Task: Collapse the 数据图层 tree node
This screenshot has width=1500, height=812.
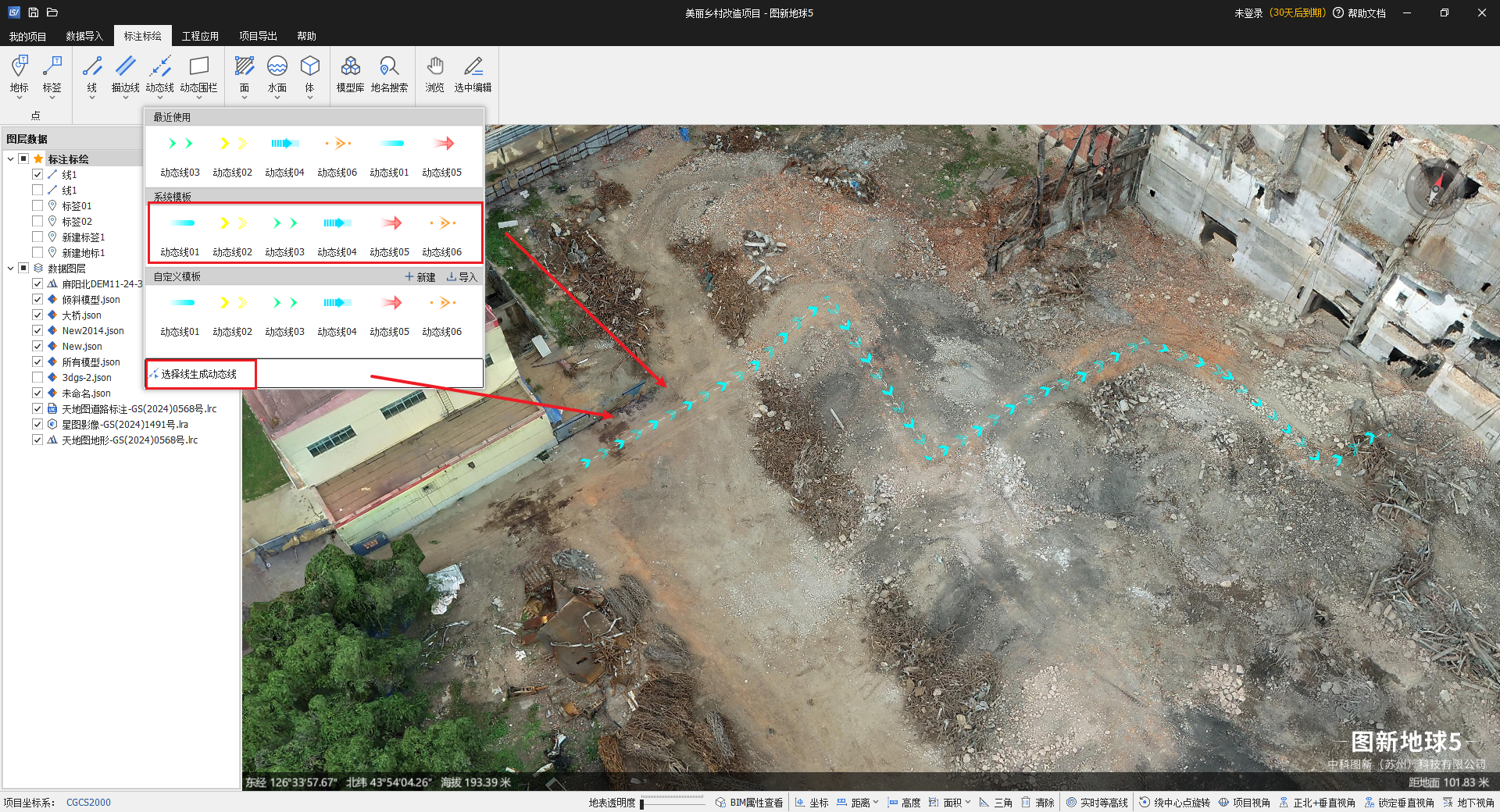Action: click(10, 268)
